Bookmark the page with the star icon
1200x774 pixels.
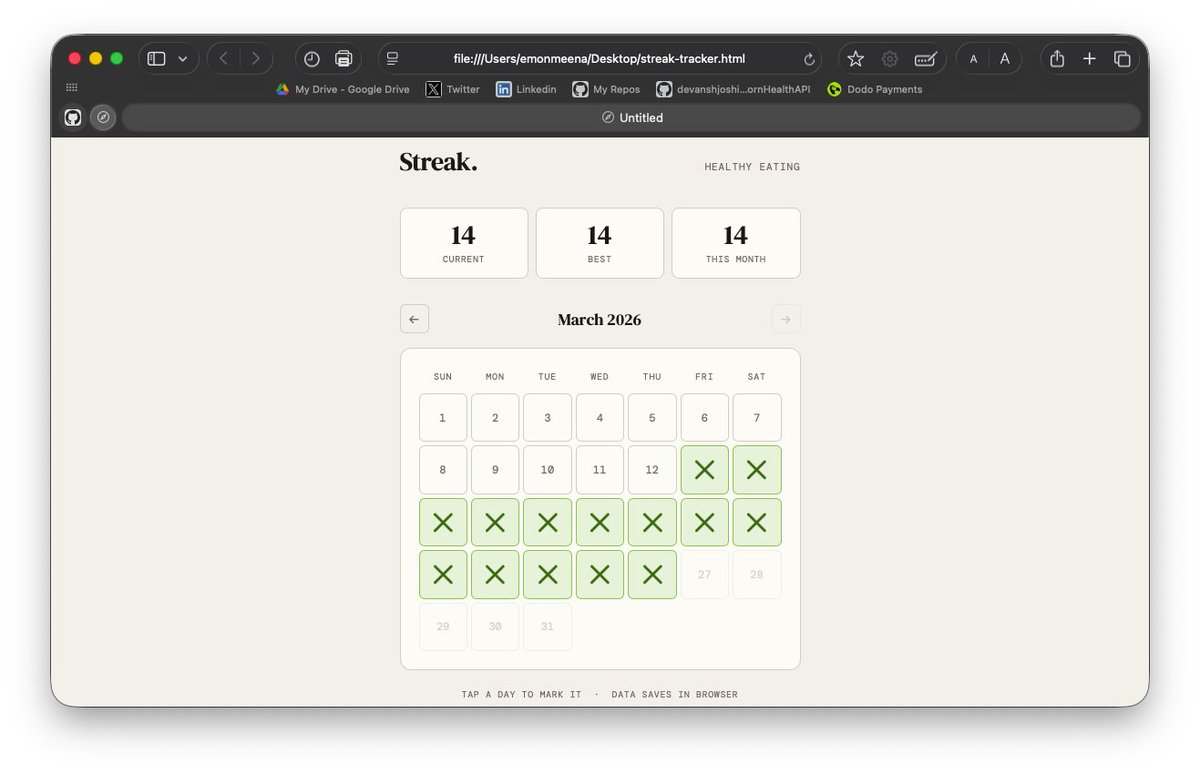click(855, 59)
